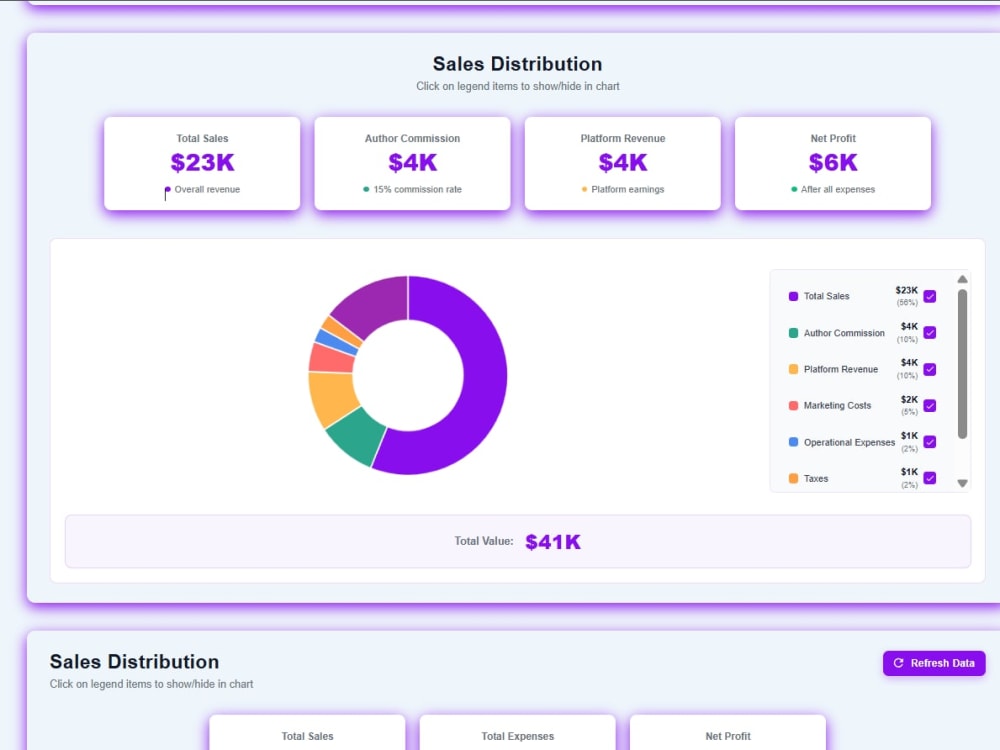Screen dimensions: 1000x750
Task: Click the blue Operational Expenses donut segment
Action: coord(335,341)
